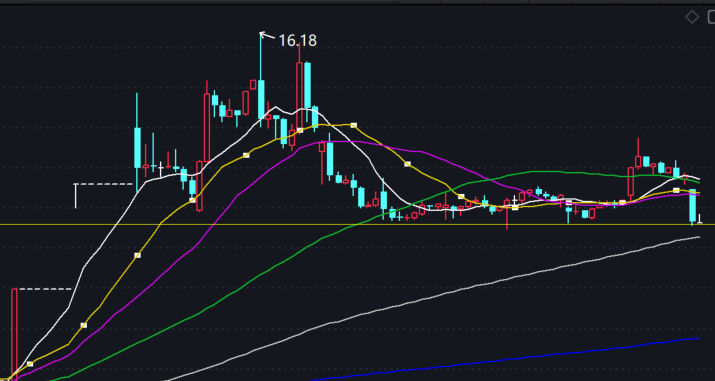
Task: Click the tall red breakout candle near the right edge
Action: [631, 181]
